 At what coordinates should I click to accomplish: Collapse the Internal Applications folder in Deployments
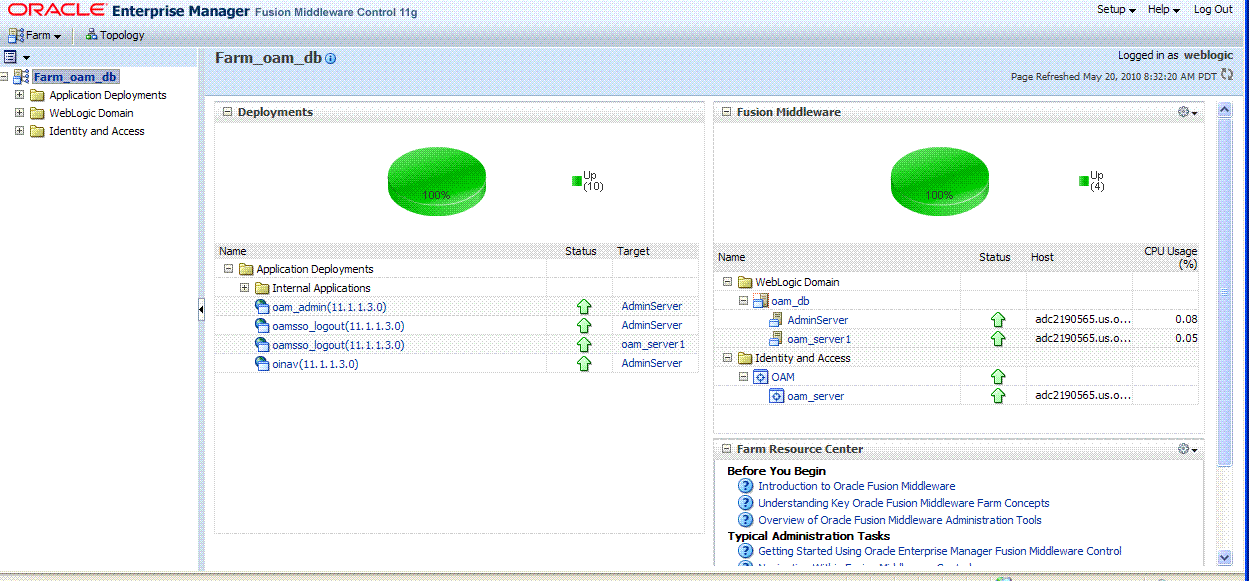(x=244, y=287)
